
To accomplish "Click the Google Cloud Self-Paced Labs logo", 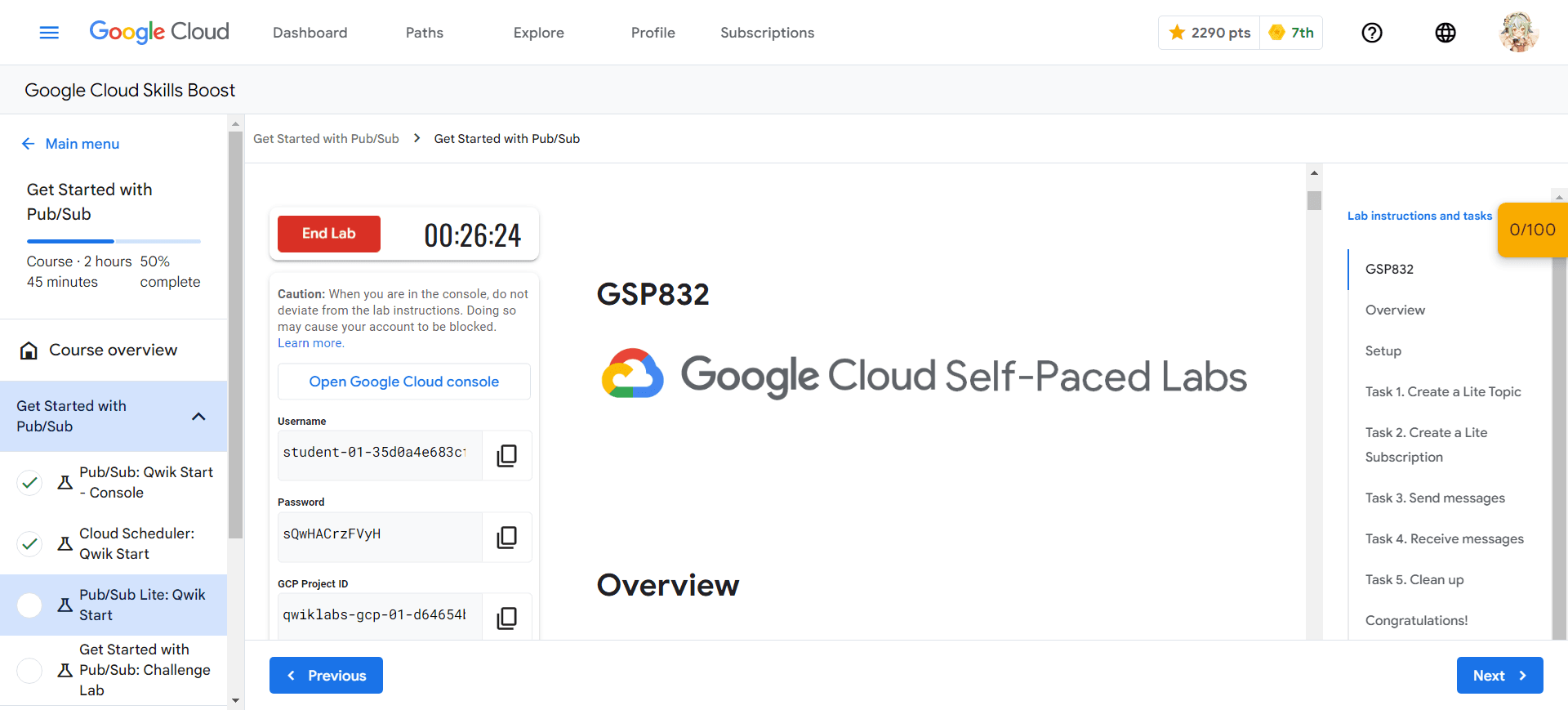I will (924, 375).
